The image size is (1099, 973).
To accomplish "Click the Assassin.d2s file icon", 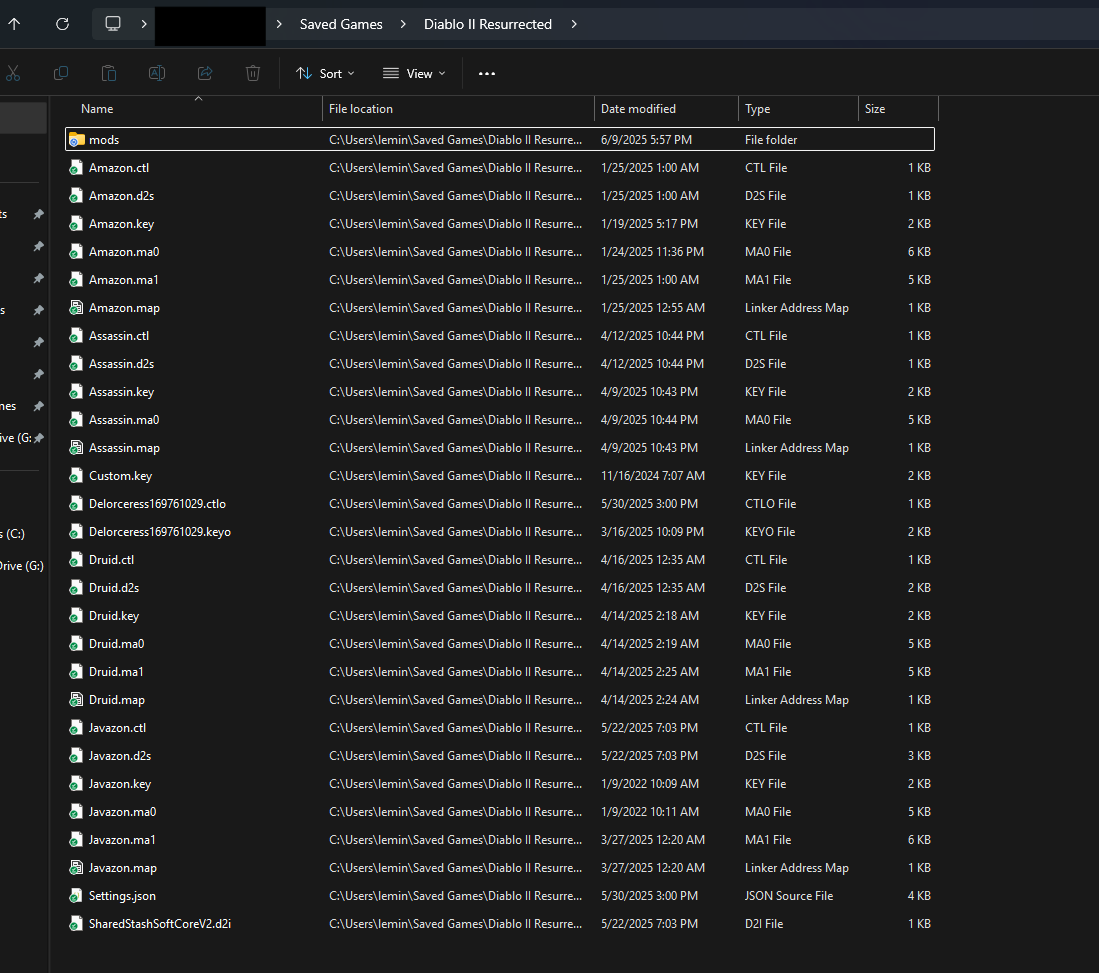I will [76, 364].
